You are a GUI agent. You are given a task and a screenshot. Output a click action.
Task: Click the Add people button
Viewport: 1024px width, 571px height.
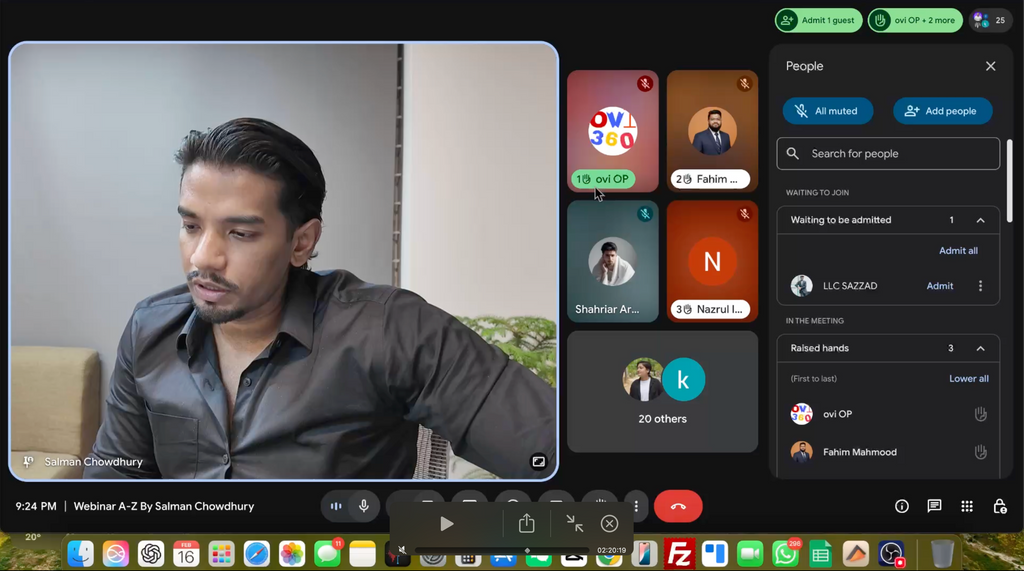pos(942,111)
